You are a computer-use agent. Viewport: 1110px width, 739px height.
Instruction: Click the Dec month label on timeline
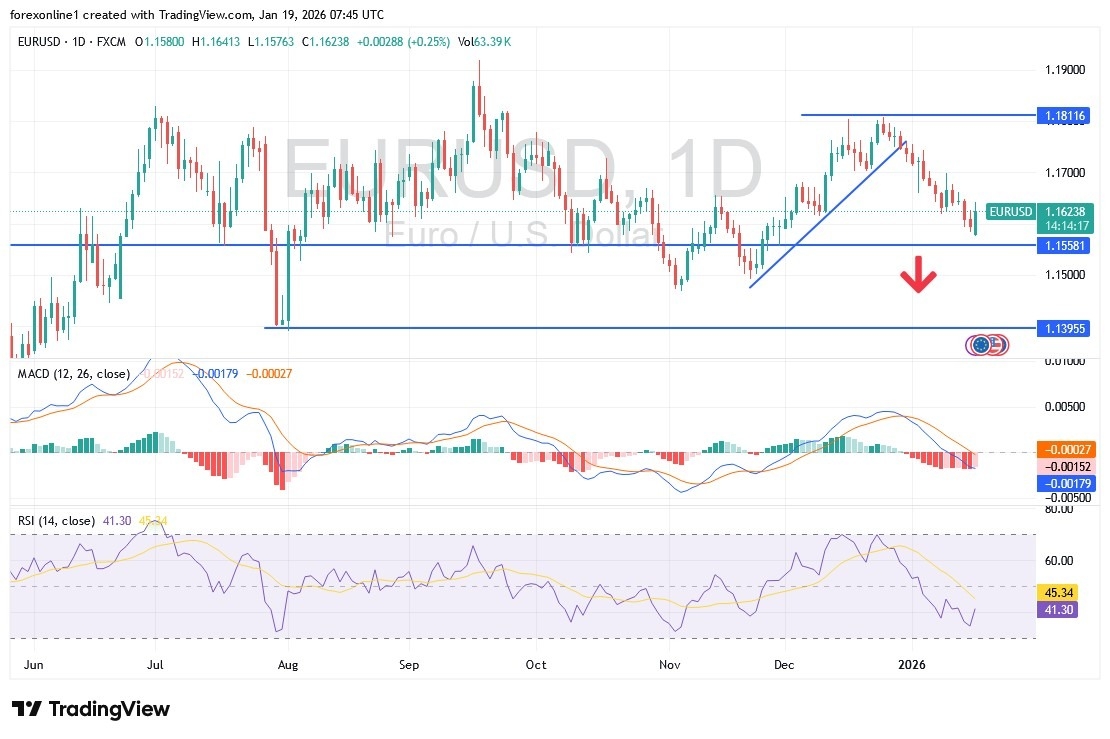click(x=784, y=664)
